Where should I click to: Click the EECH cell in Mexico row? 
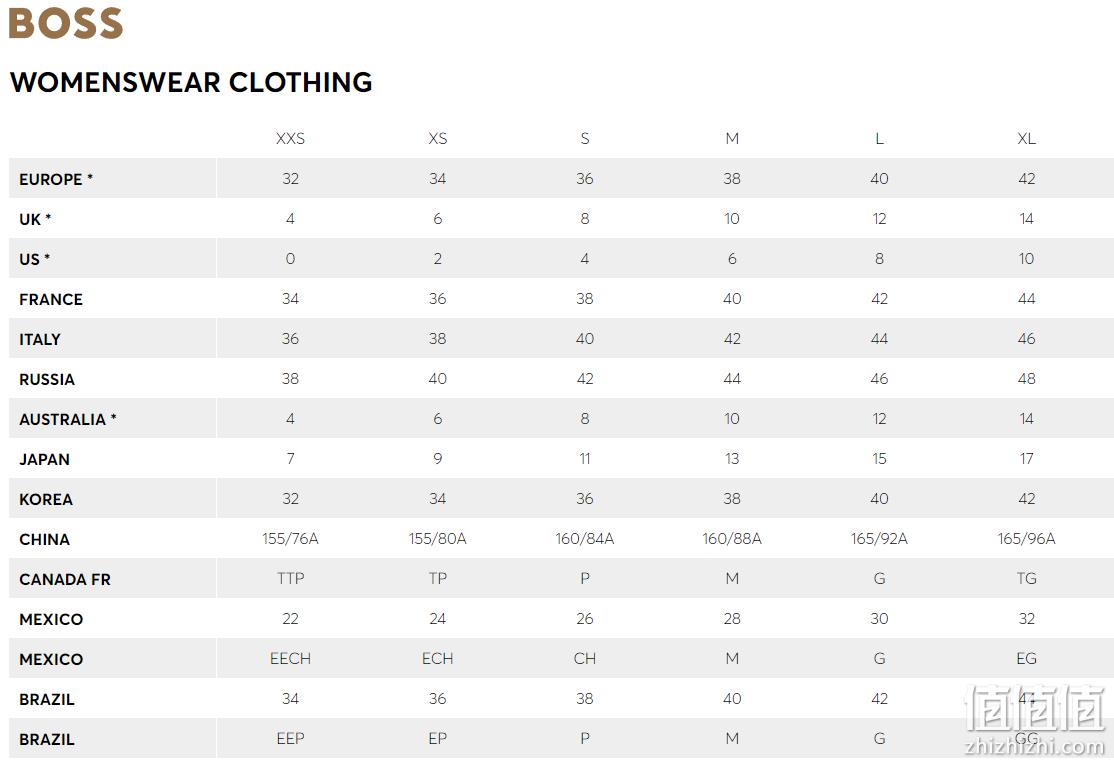[291, 659]
